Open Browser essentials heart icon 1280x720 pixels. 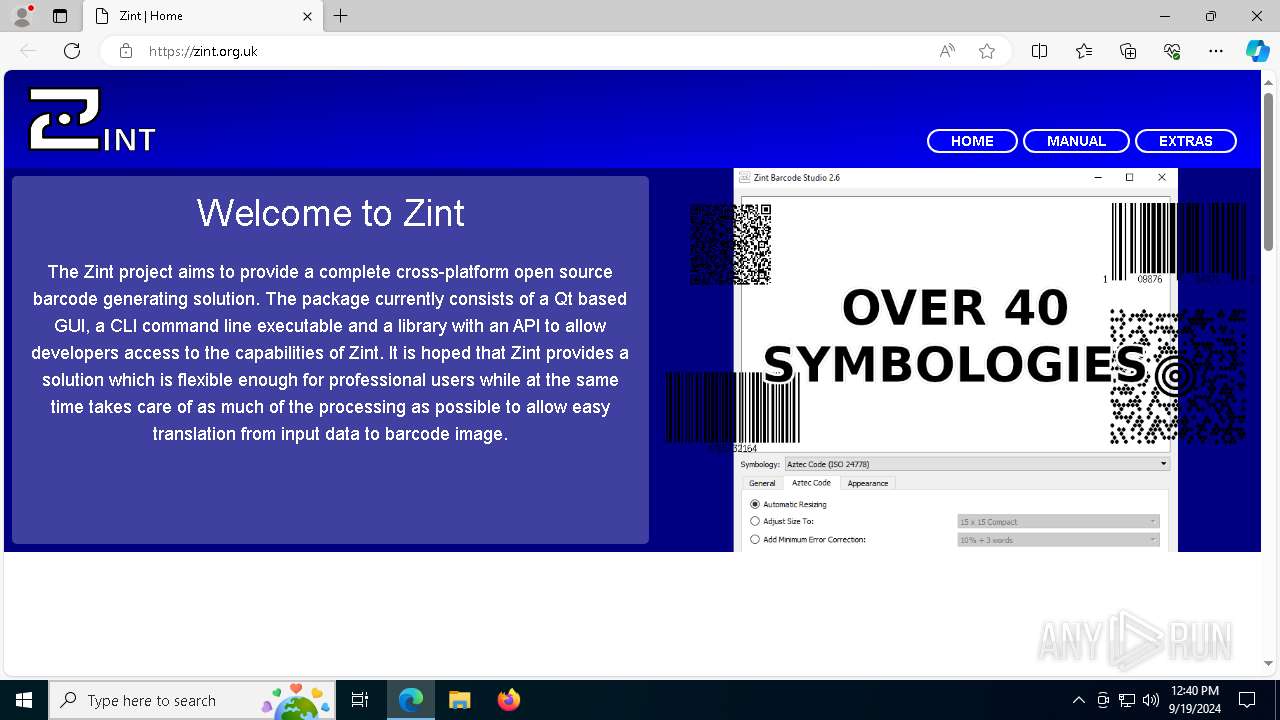tap(1172, 51)
